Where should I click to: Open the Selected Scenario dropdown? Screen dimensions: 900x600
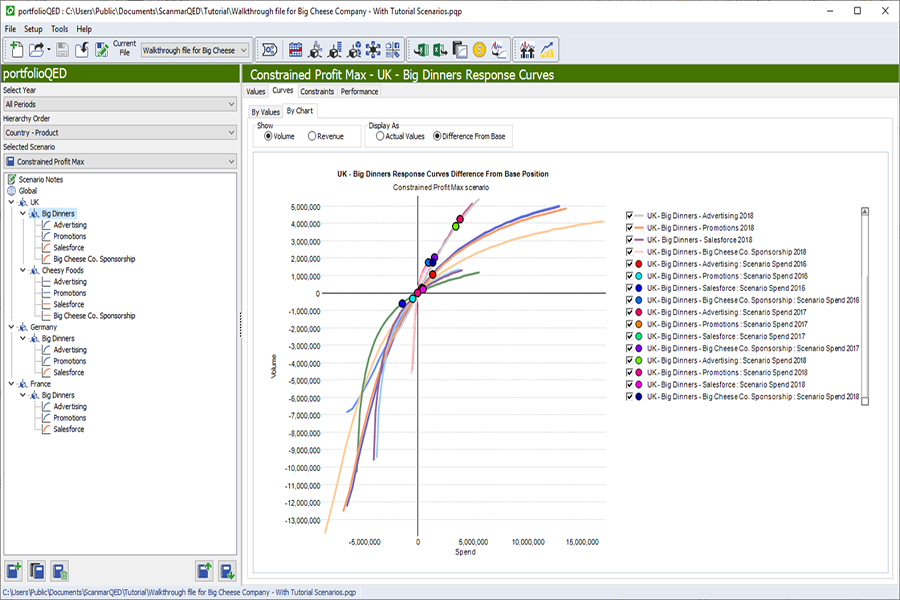[x=119, y=161]
